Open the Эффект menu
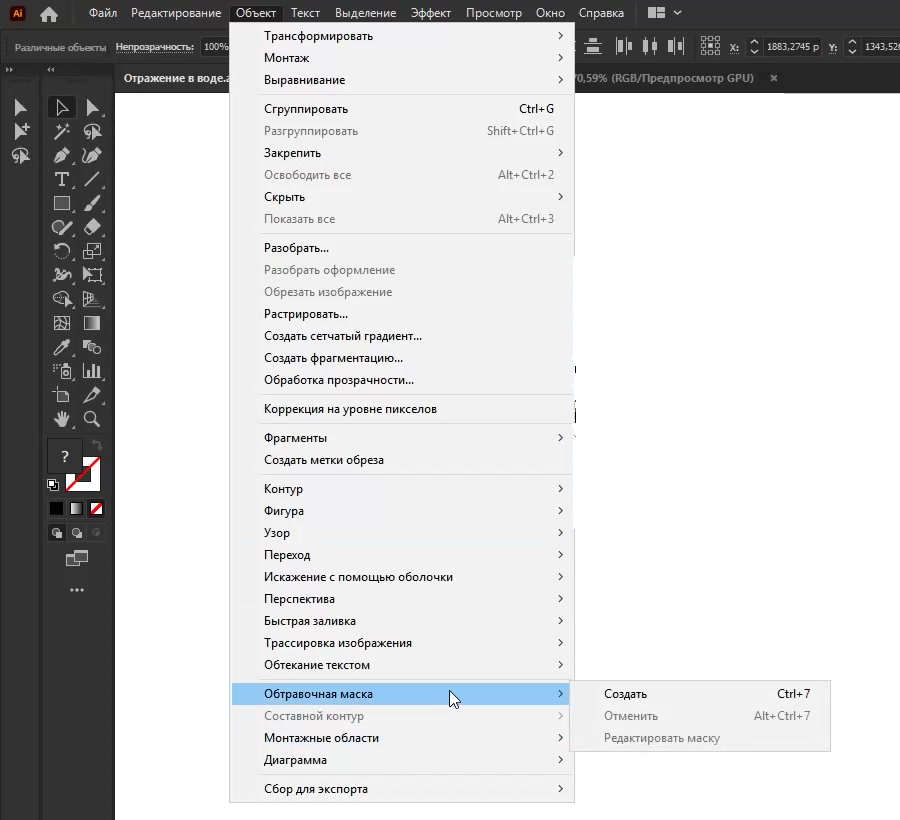The image size is (900, 820). pyautogui.click(x=430, y=13)
